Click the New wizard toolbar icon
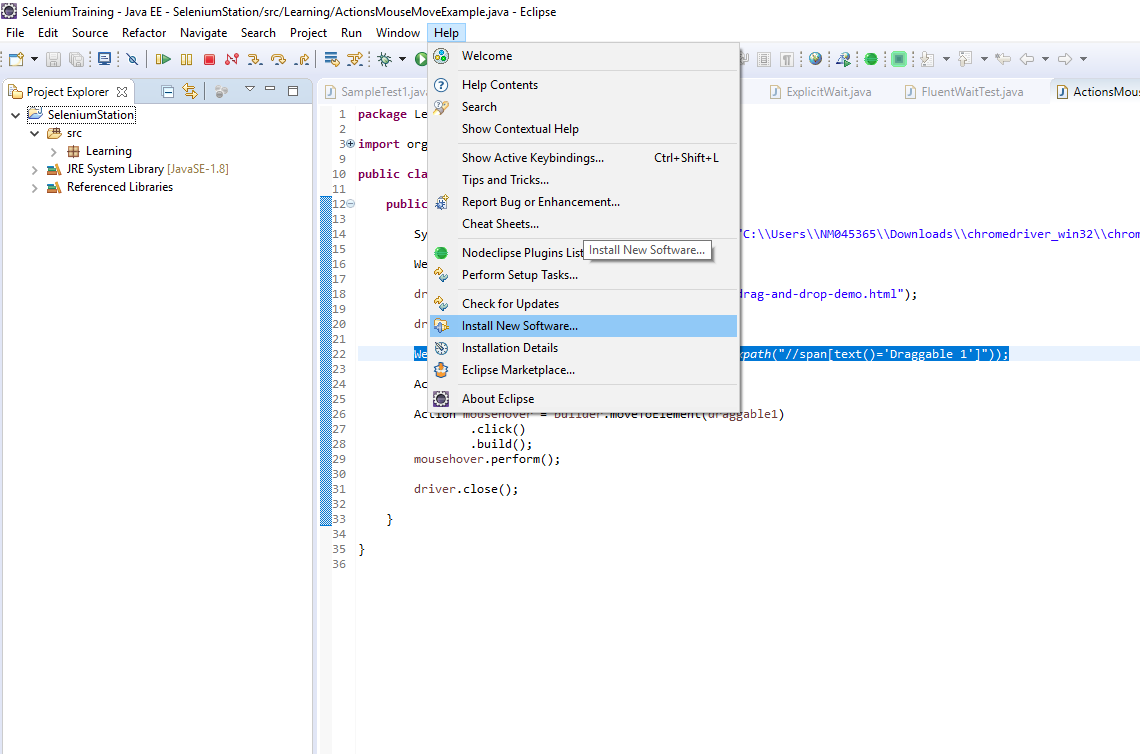Viewport: 1140px width, 754px height. [16, 59]
